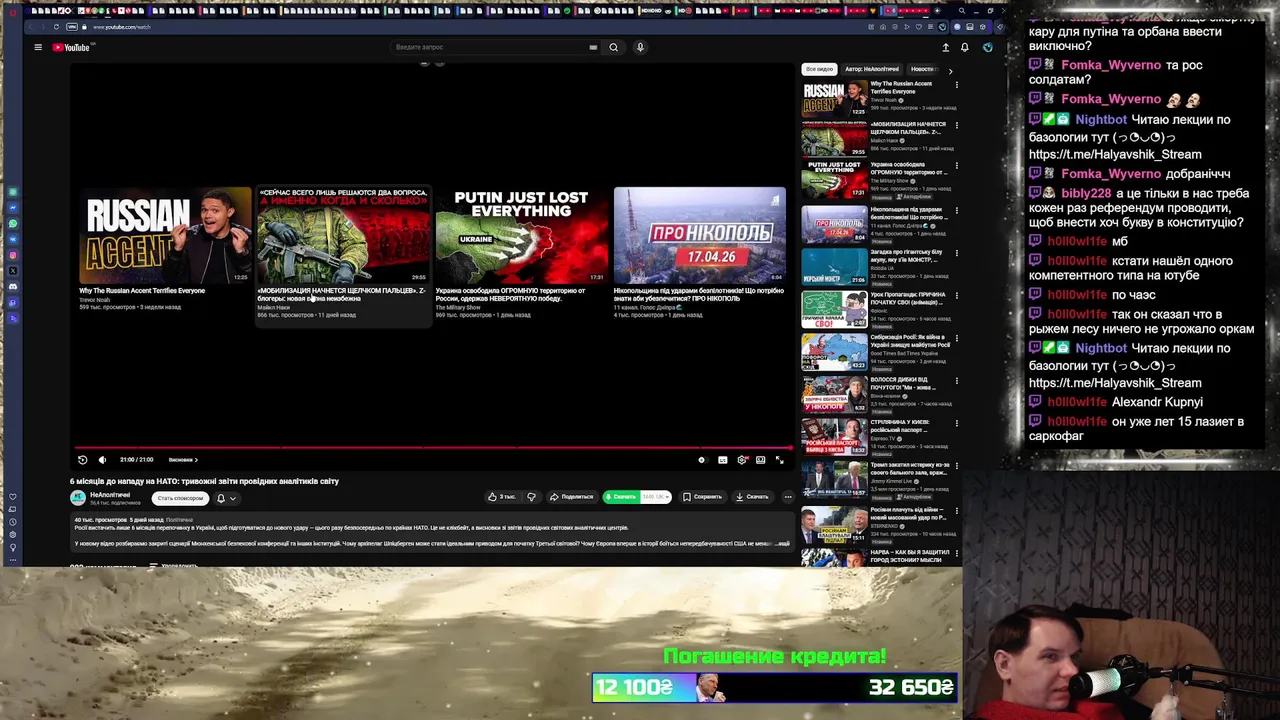The width and height of the screenshot is (1280, 720).
Task: Open the YouTube hamburger guide menu
Action: [38, 47]
